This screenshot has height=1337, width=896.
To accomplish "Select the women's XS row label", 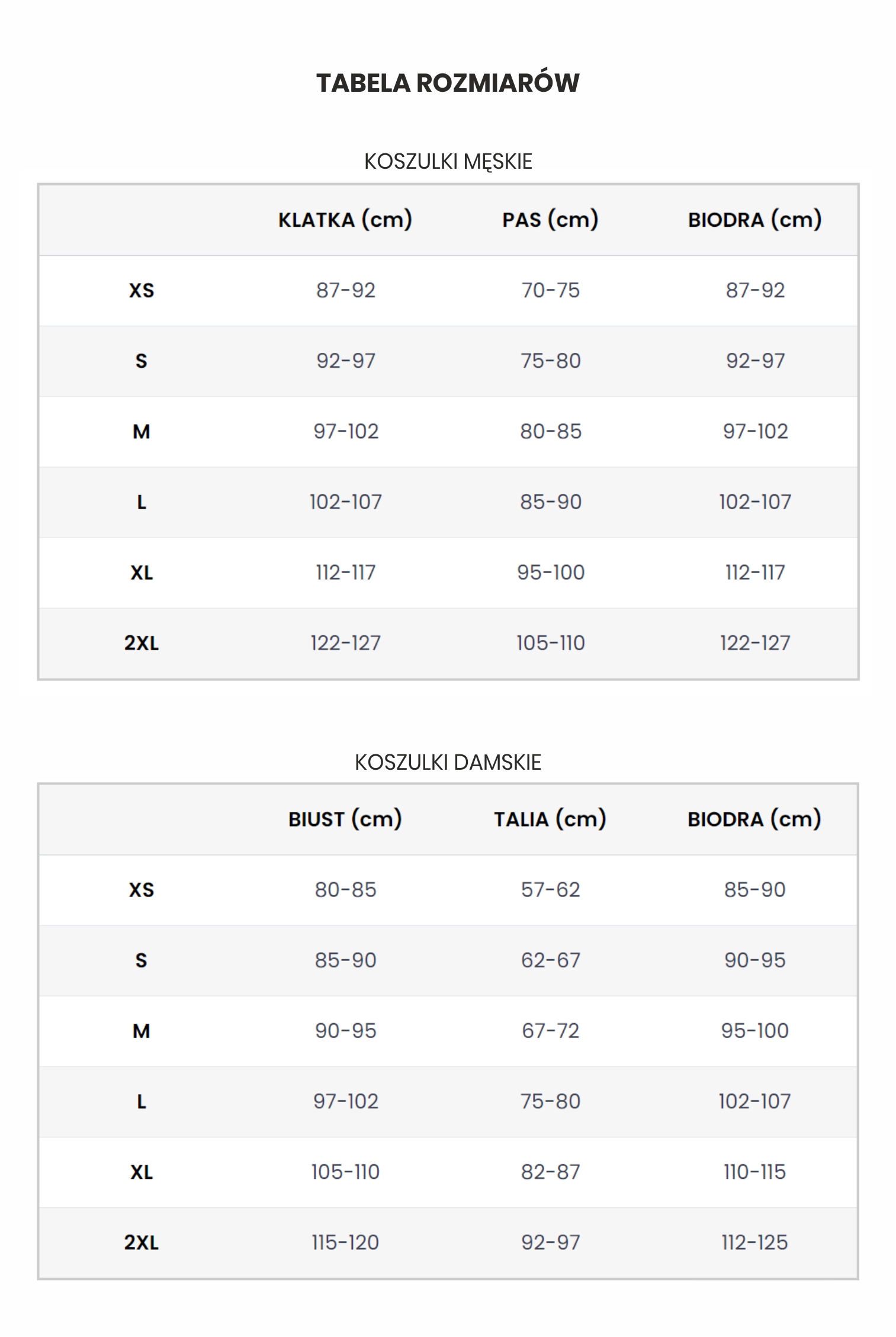I will [x=142, y=890].
